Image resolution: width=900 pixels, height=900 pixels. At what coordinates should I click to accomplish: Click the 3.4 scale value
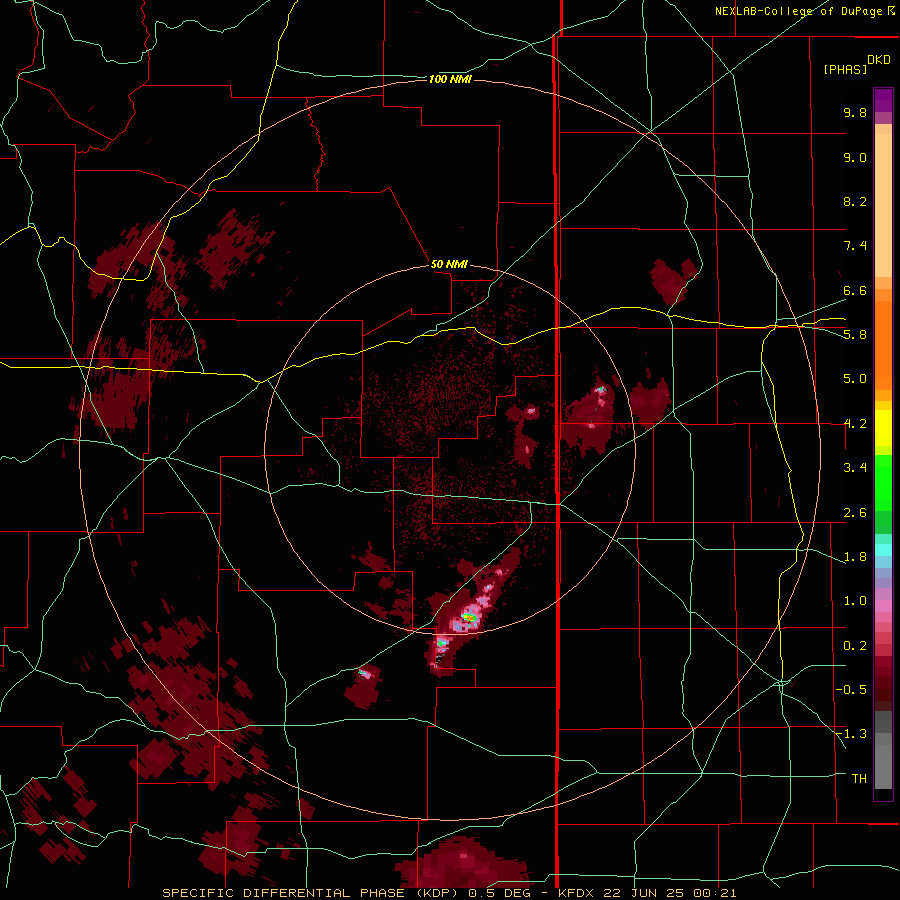point(855,468)
